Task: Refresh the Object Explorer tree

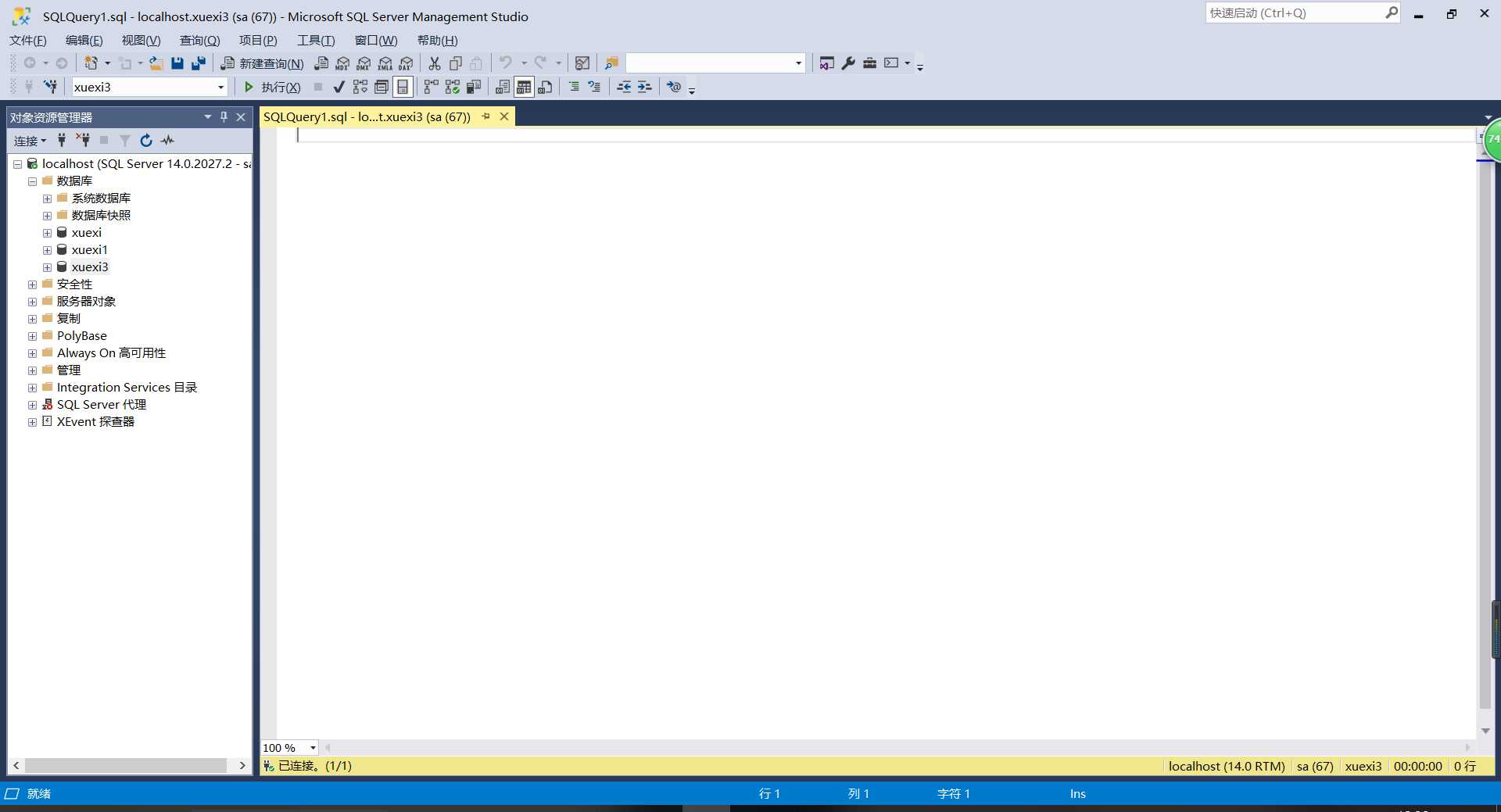Action: coord(146,141)
